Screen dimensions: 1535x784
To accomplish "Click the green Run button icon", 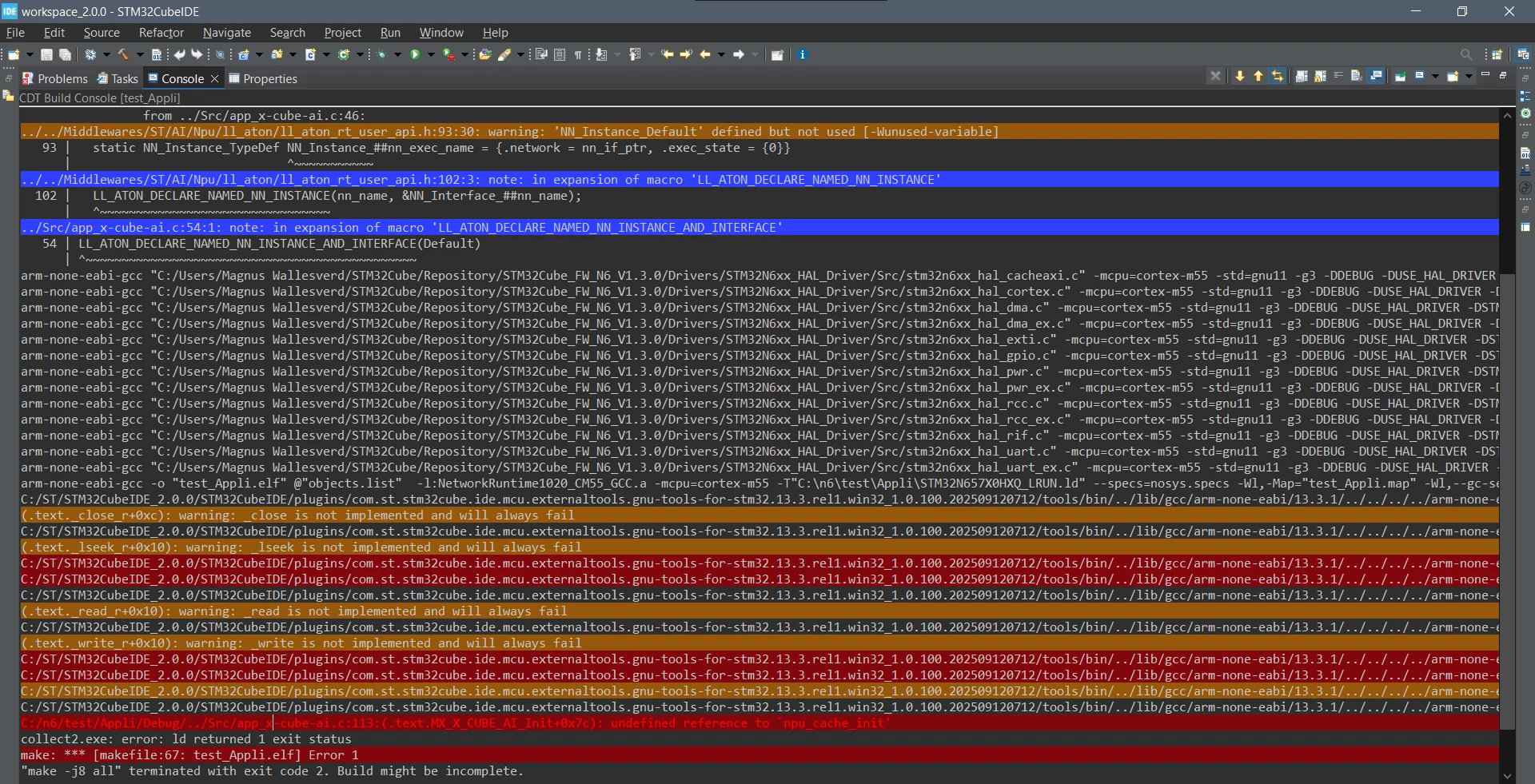I will 415,54.
